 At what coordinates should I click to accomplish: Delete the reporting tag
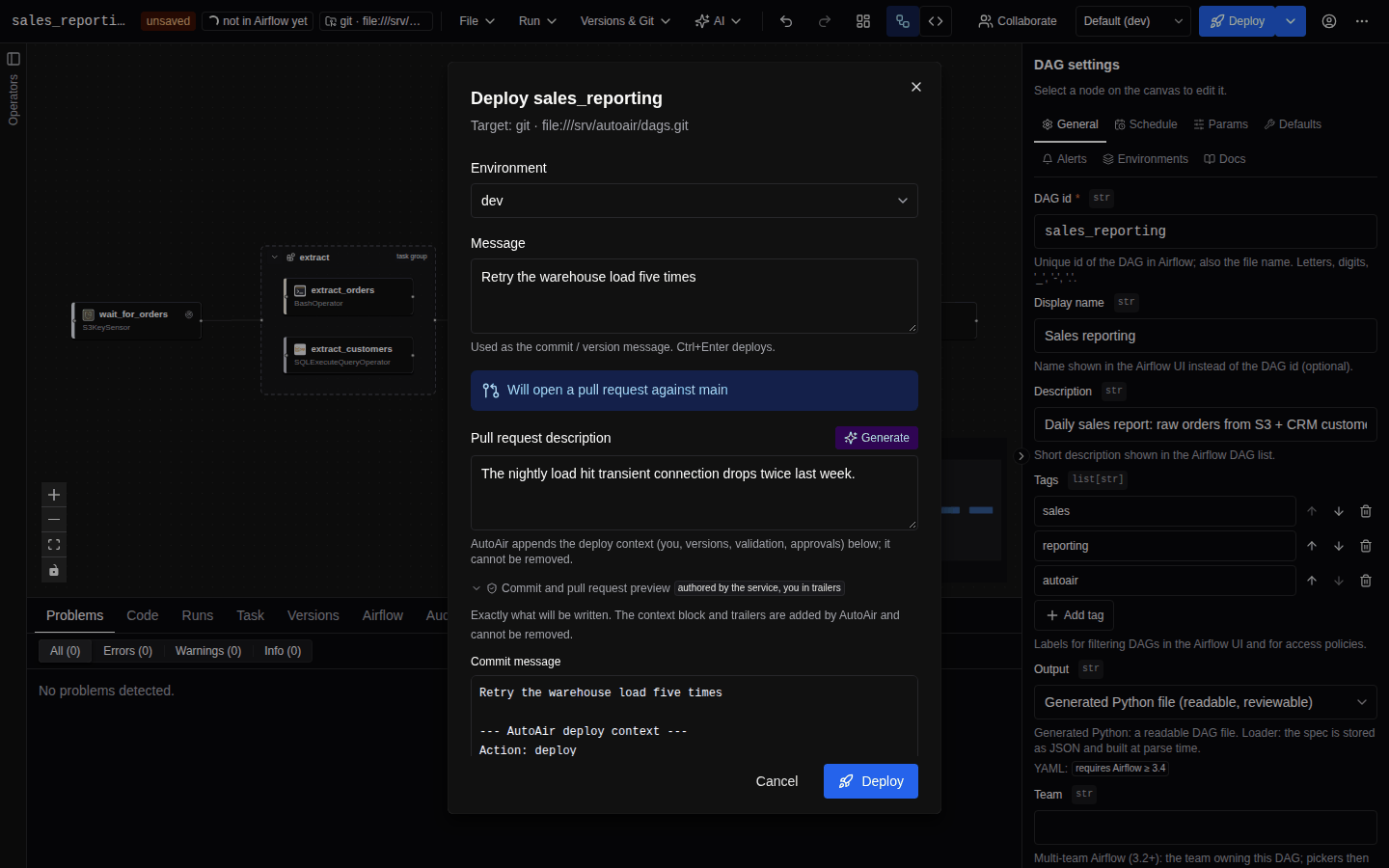[1366, 546]
